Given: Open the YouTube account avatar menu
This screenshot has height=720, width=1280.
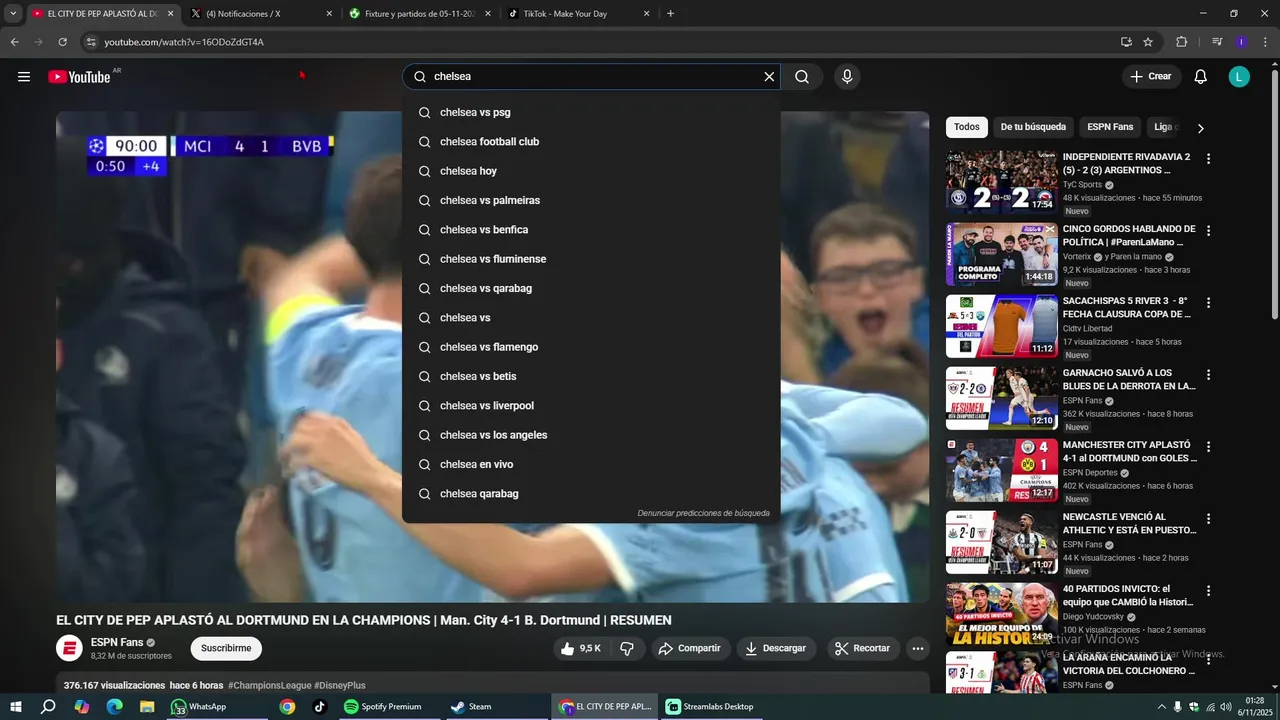Looking at the screenshot, I should coord(1239,77).
